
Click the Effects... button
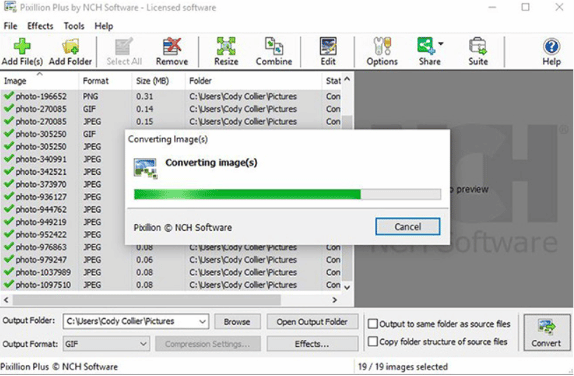[312, 344]
